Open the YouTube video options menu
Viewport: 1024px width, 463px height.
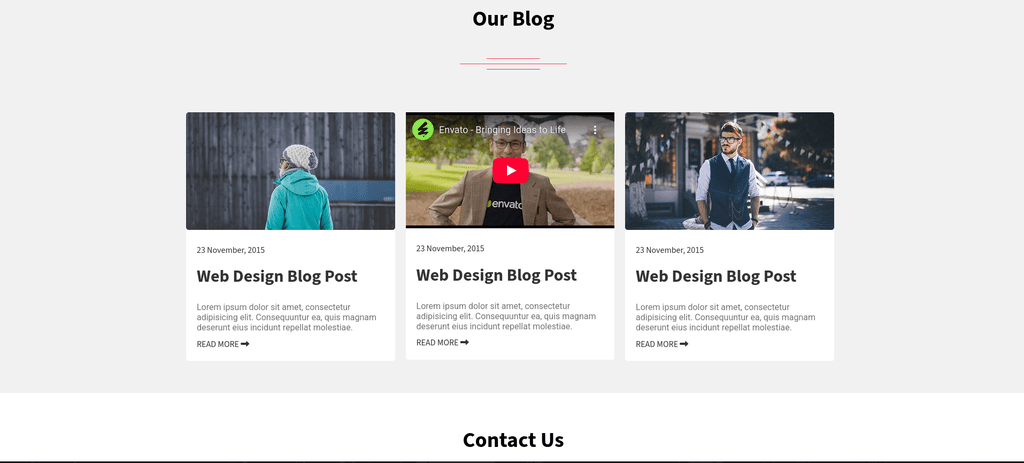point(595,130)
